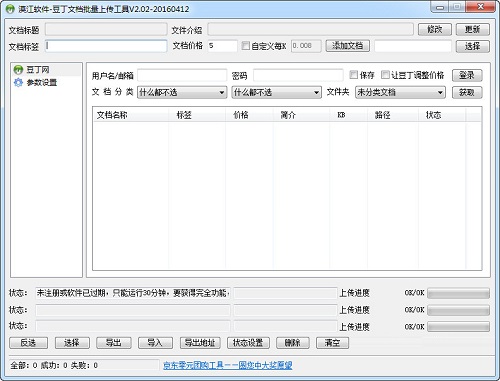Viewport: 500px width, 381px height.
Task: Click the gear icon beside 参数设置
Action: point(18,82)
